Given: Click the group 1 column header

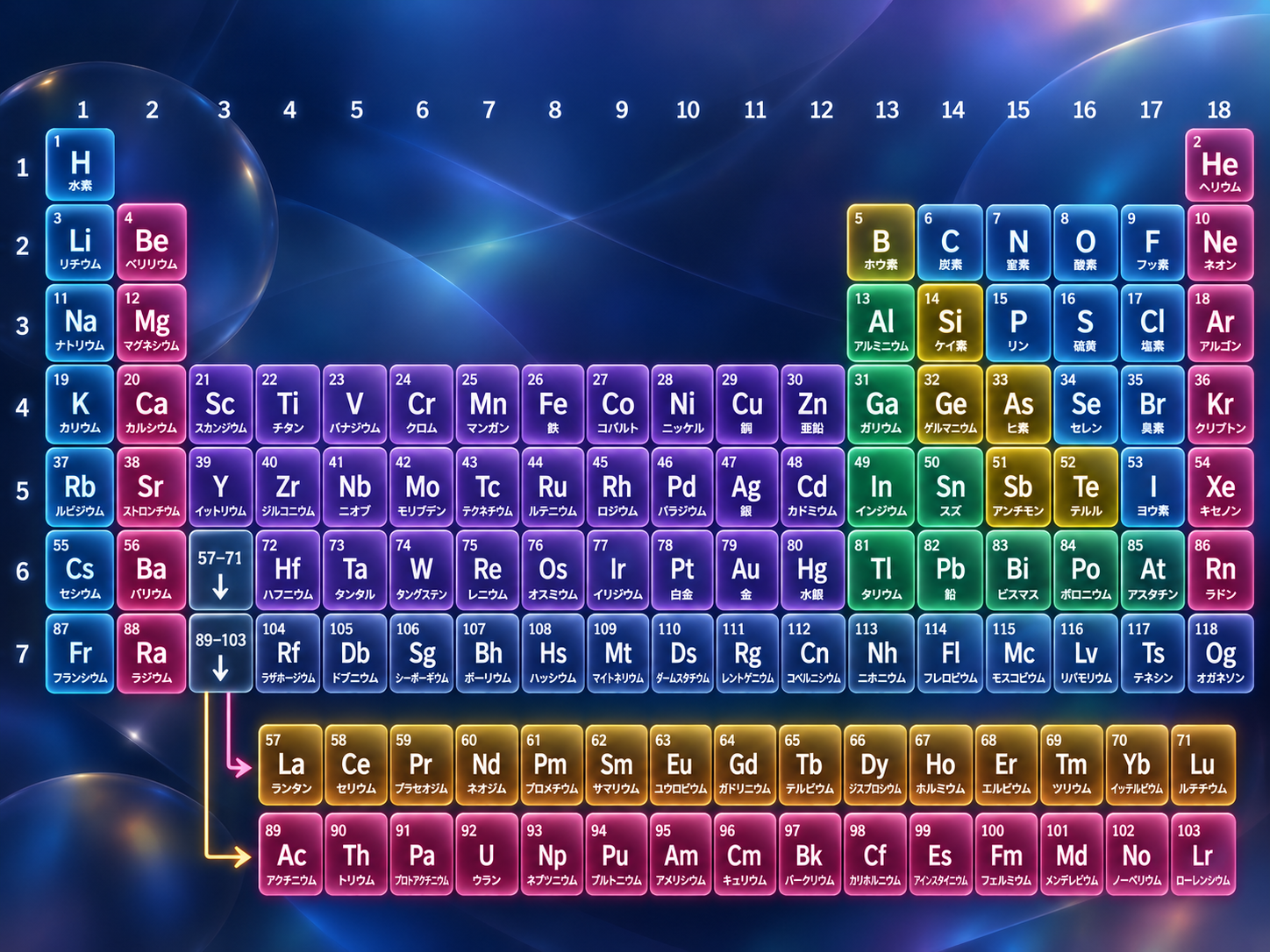Looking at the screenshot, I should coord(82,110).
